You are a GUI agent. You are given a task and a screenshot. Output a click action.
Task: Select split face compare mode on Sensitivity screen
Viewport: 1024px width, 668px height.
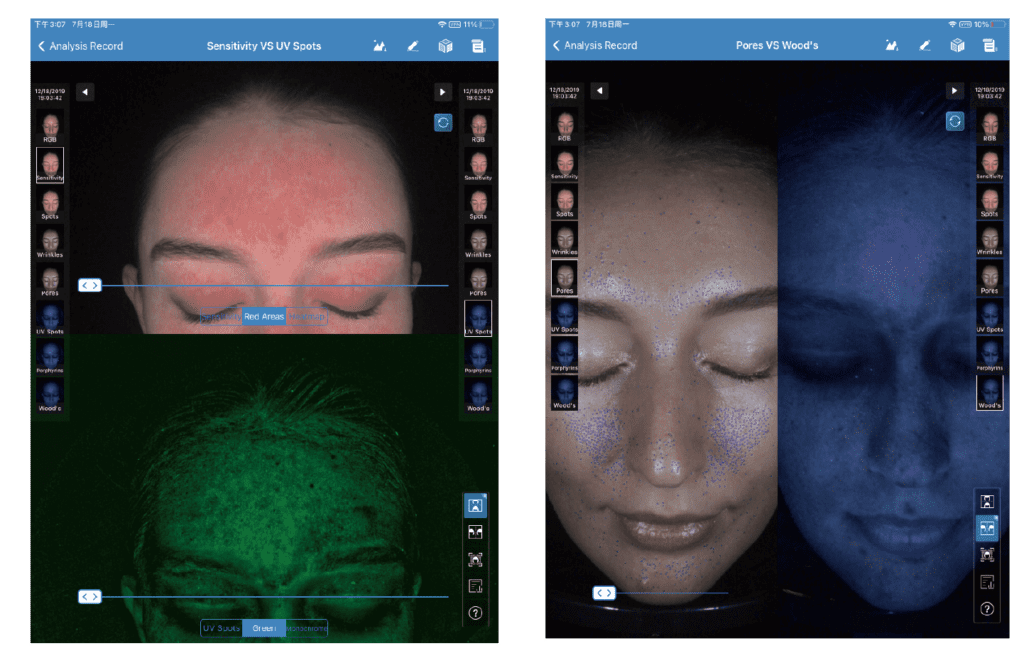[x=475, y=532]
